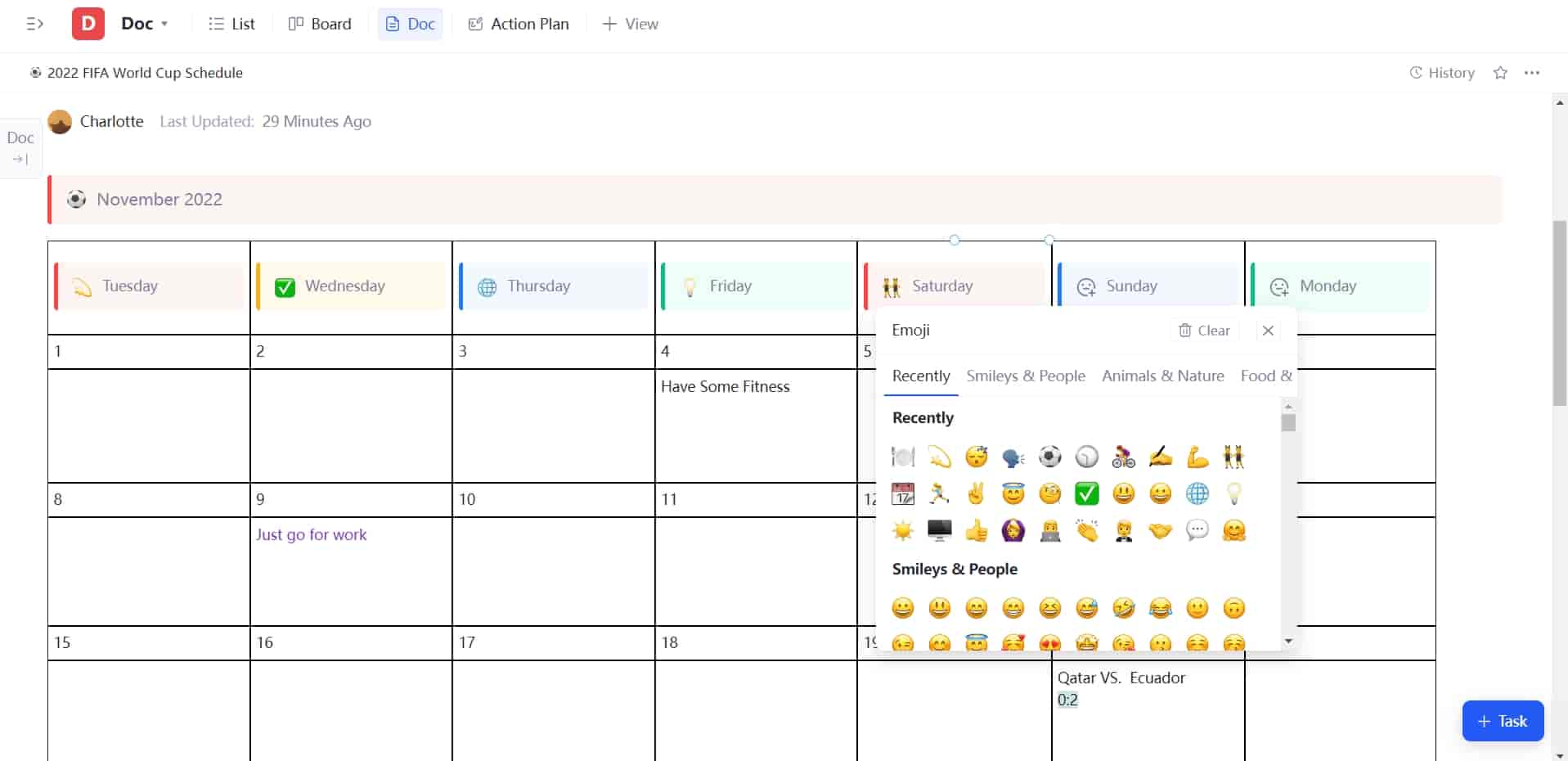Viewport: 1568px width, 761px height.
Task: Expand the collapsed sidebar menu icon
Action: click(x=34, y=24)
